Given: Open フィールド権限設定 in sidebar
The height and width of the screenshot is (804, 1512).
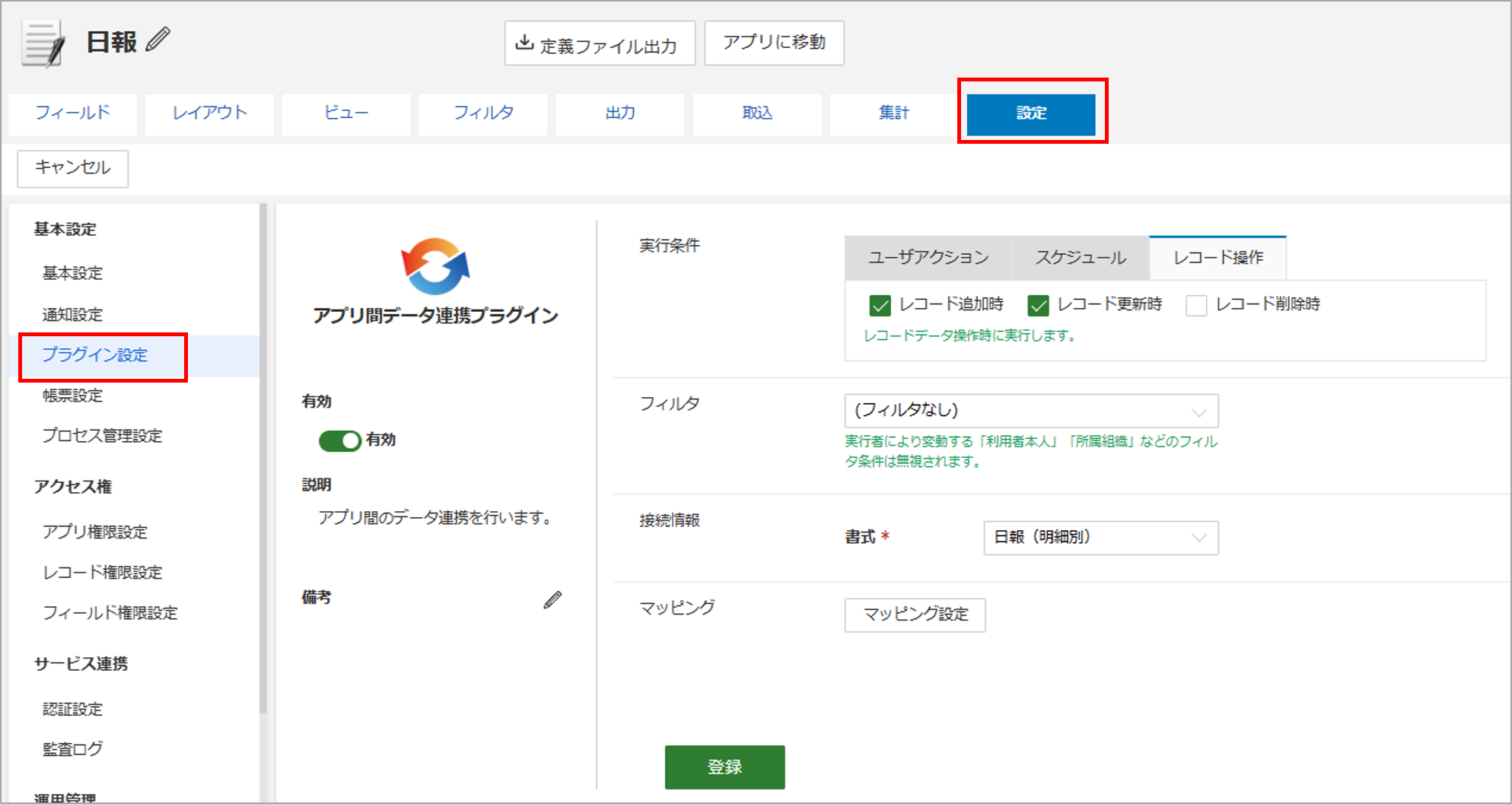Looking at the screenshot, I should (110, 613).
